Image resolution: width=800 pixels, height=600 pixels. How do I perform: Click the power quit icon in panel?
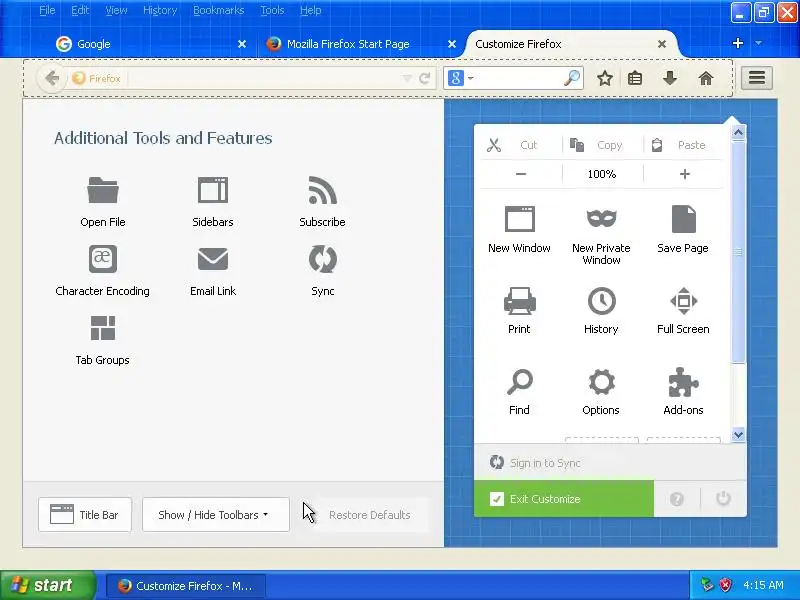pos(723,498)
